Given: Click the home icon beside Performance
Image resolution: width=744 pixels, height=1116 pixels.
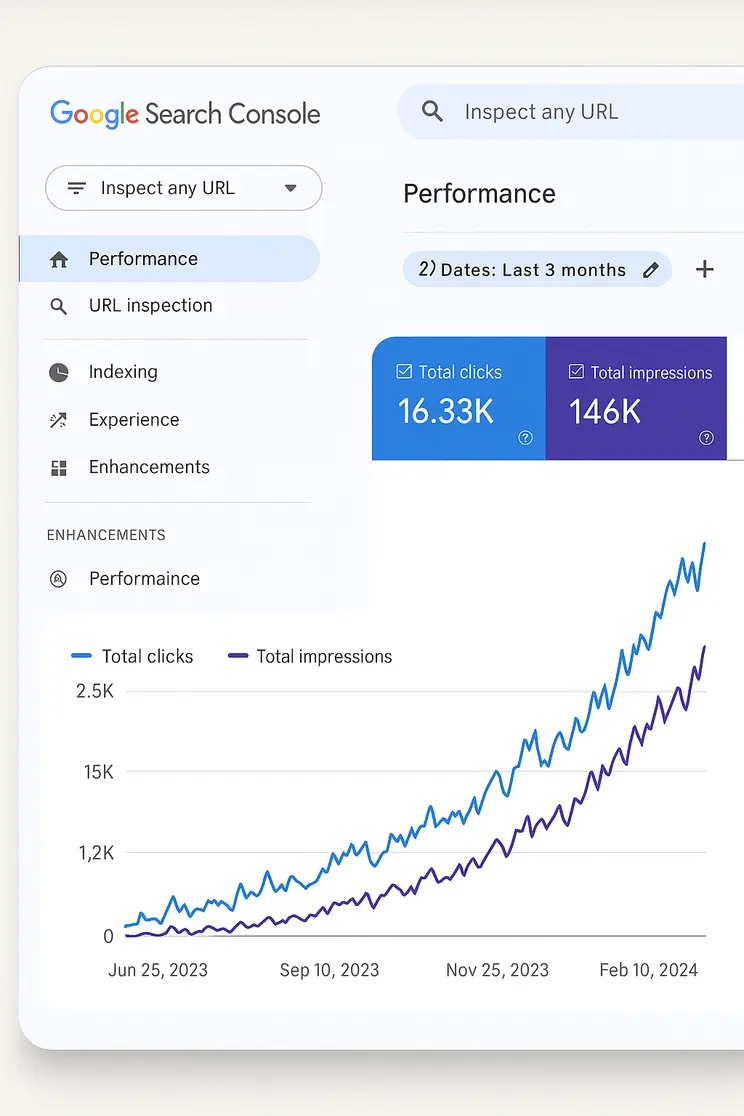Looking at the screenshot, I should 59,260.
